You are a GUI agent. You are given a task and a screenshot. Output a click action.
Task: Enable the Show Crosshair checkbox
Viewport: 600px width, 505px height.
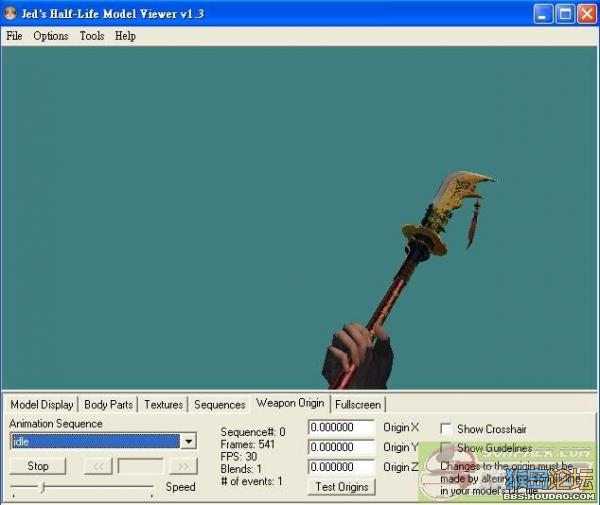(x=446, y=429)
